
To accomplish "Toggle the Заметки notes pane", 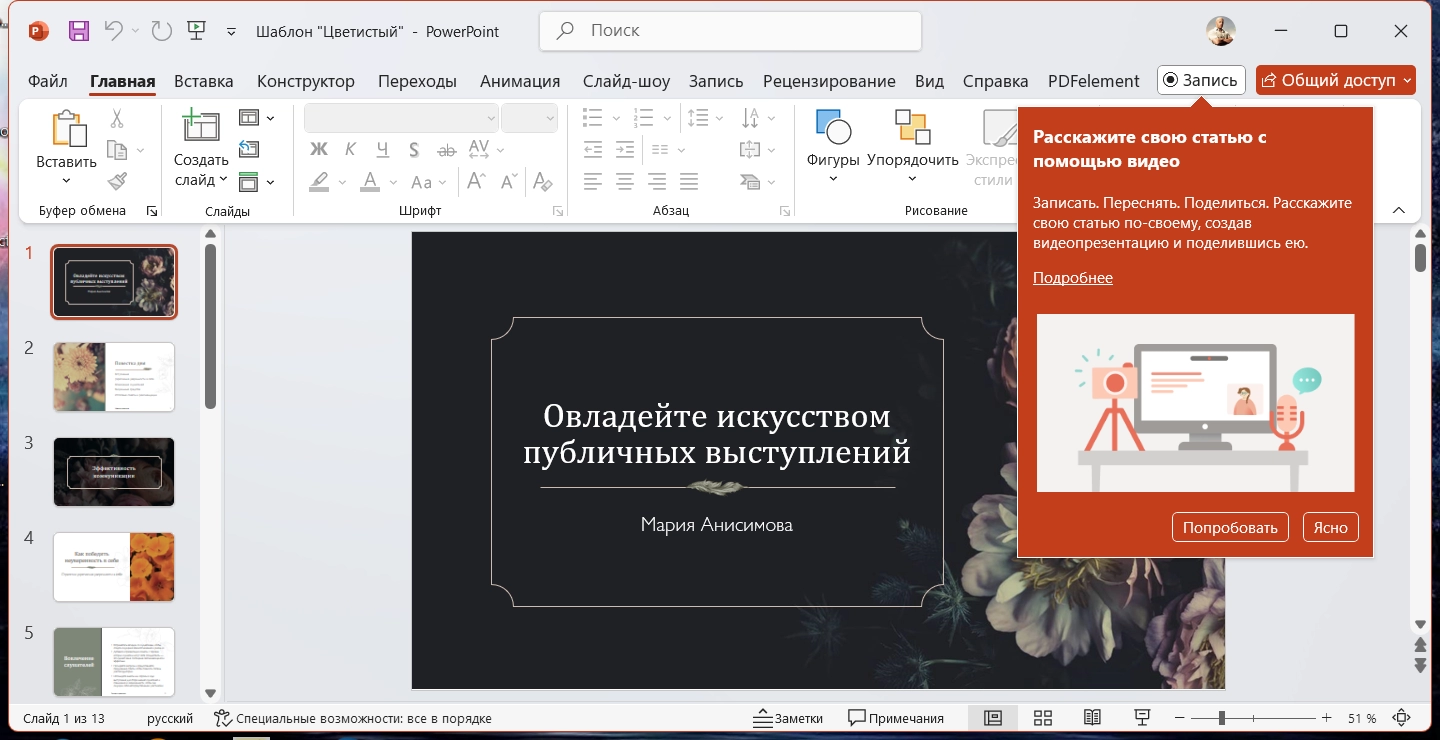I will pyautogui.click(x=787, y=718).
